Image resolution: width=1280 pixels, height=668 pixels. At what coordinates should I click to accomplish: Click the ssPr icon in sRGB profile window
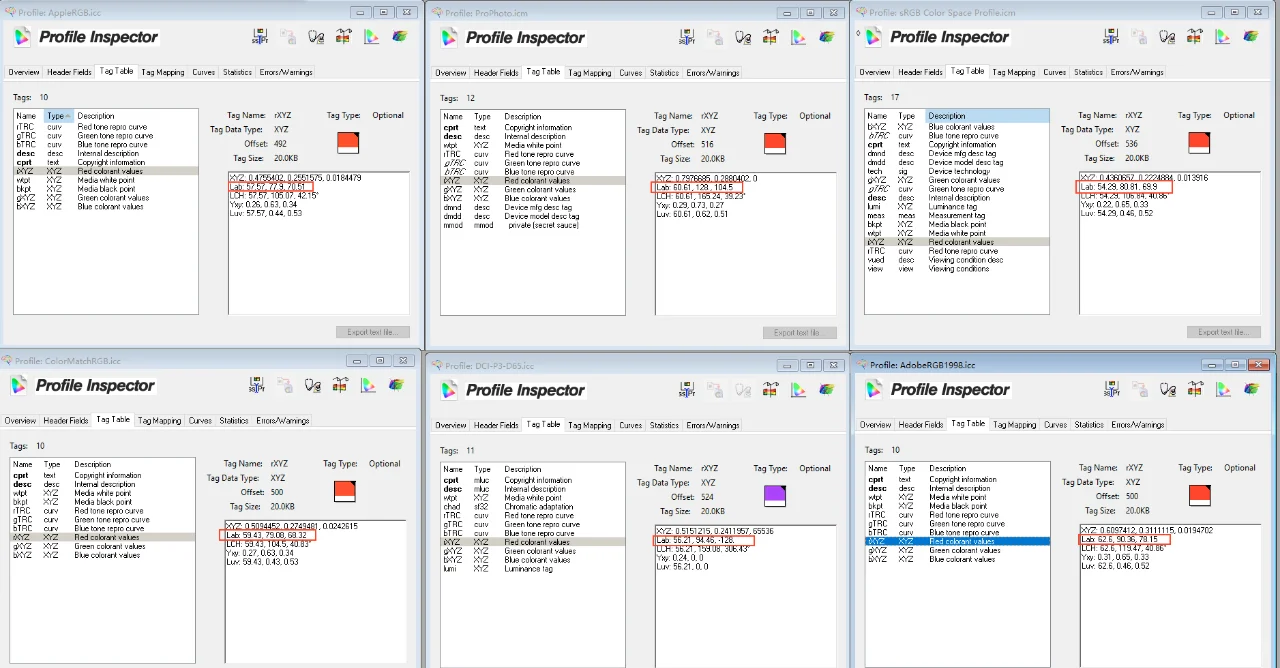pyautogui.click(x=1110, y=36)
